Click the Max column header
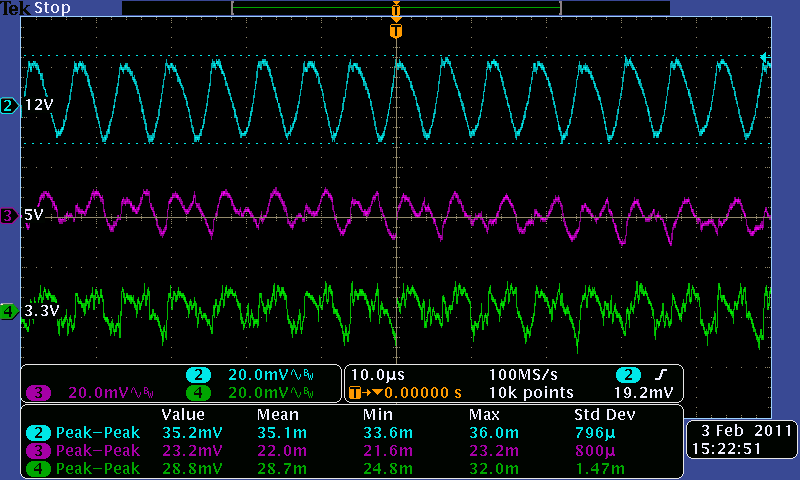 (484, 415)
